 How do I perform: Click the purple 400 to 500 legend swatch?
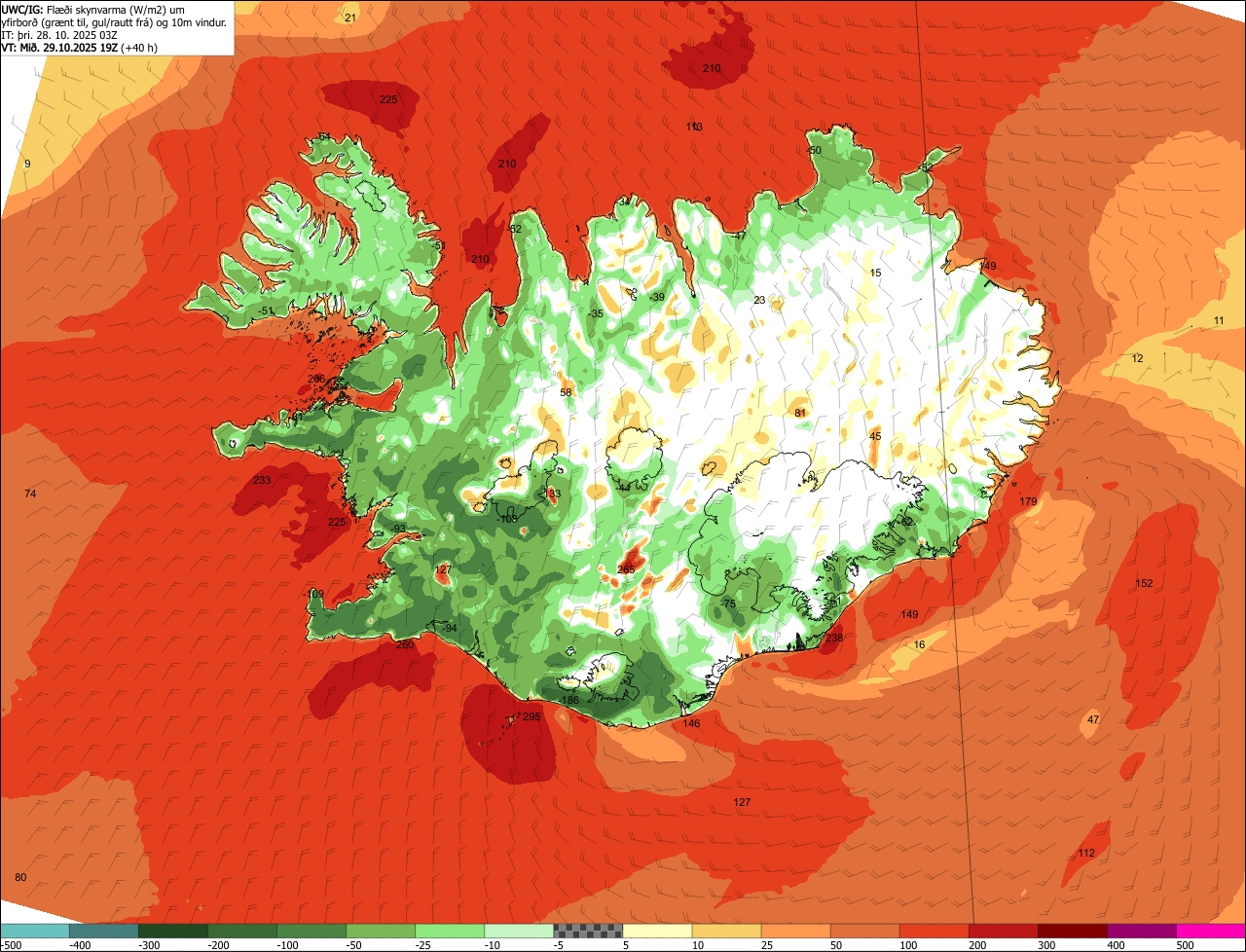(x=1142, y=931)
